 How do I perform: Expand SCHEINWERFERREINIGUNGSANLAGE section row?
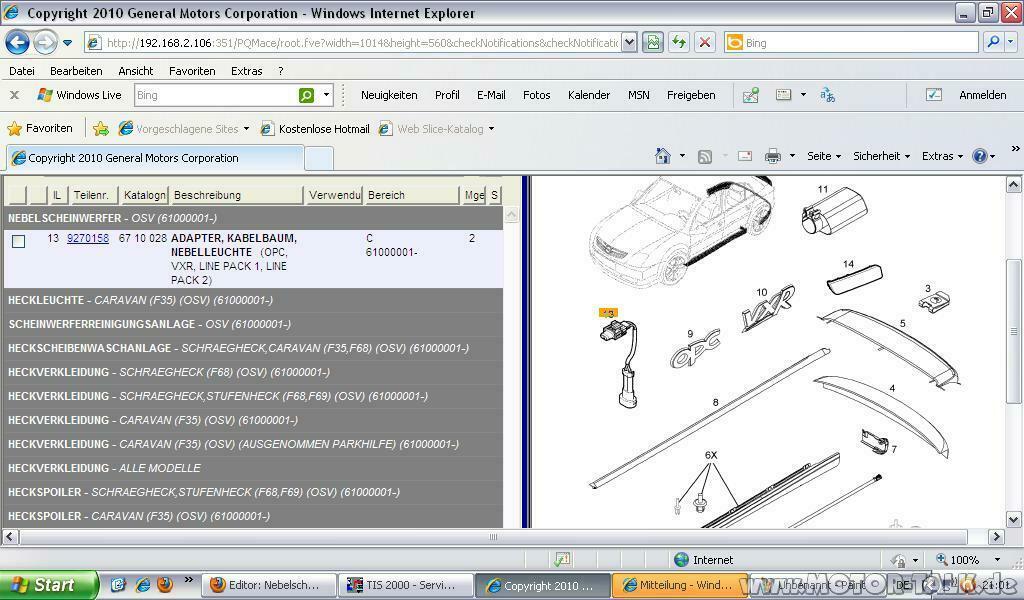pos(253,324)
